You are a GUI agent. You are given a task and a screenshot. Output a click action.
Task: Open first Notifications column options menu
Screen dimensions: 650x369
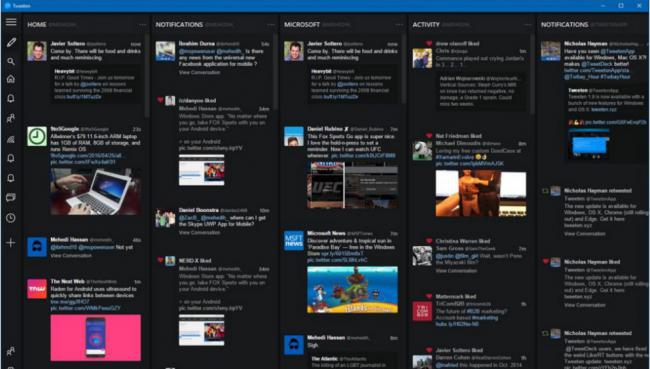pyautogui.click(x=271, y=25)
